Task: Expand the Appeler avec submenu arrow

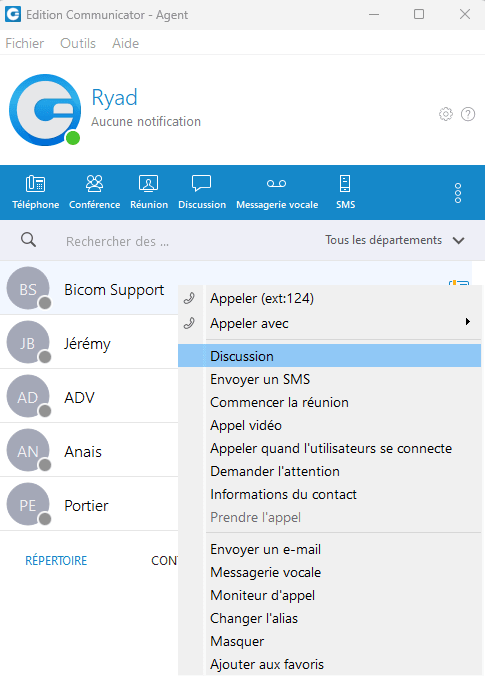Action: (467, 322)
